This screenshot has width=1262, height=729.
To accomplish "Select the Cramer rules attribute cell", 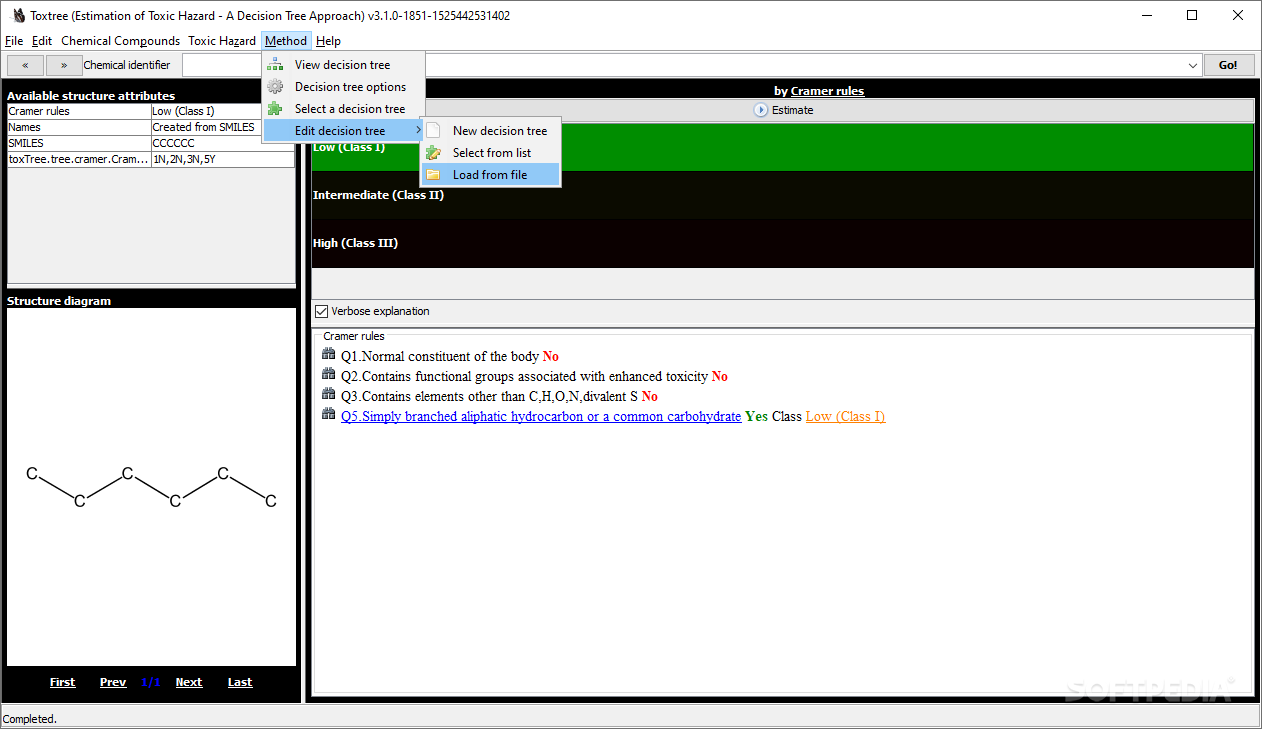I will [x=79, y=111].
